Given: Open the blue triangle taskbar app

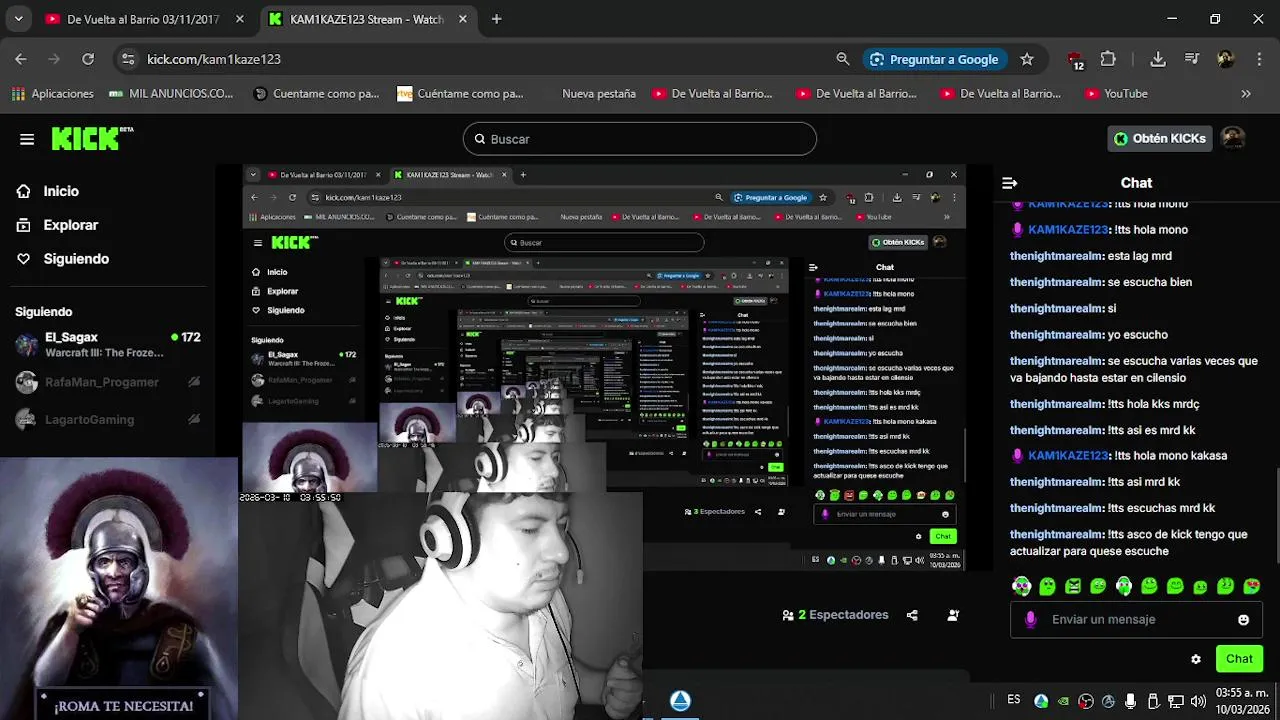Looking at the screenshot, I should pos(680,701).
